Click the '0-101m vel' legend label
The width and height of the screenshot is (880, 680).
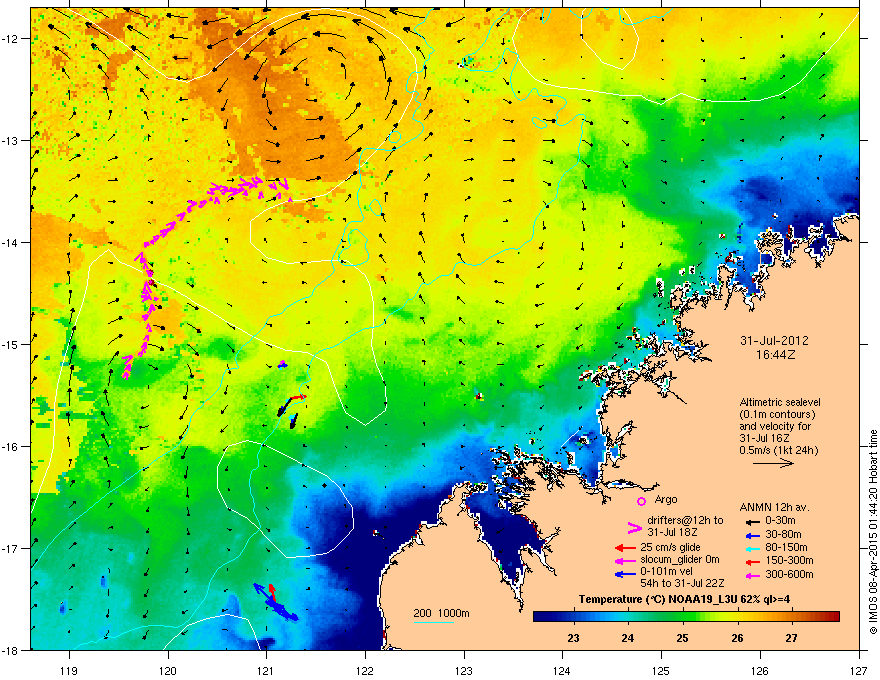[664, 572]
